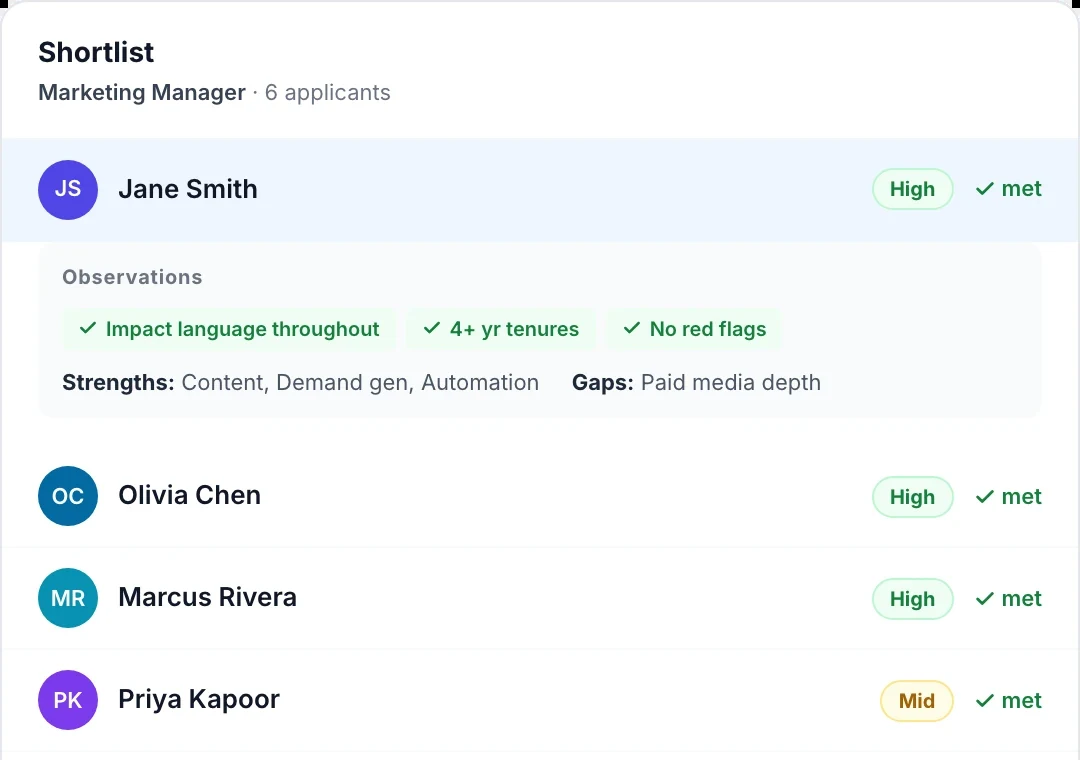Expand the Marcus Rivera applicant row
Screen dimensions: 1080x760
pos(540,598)
